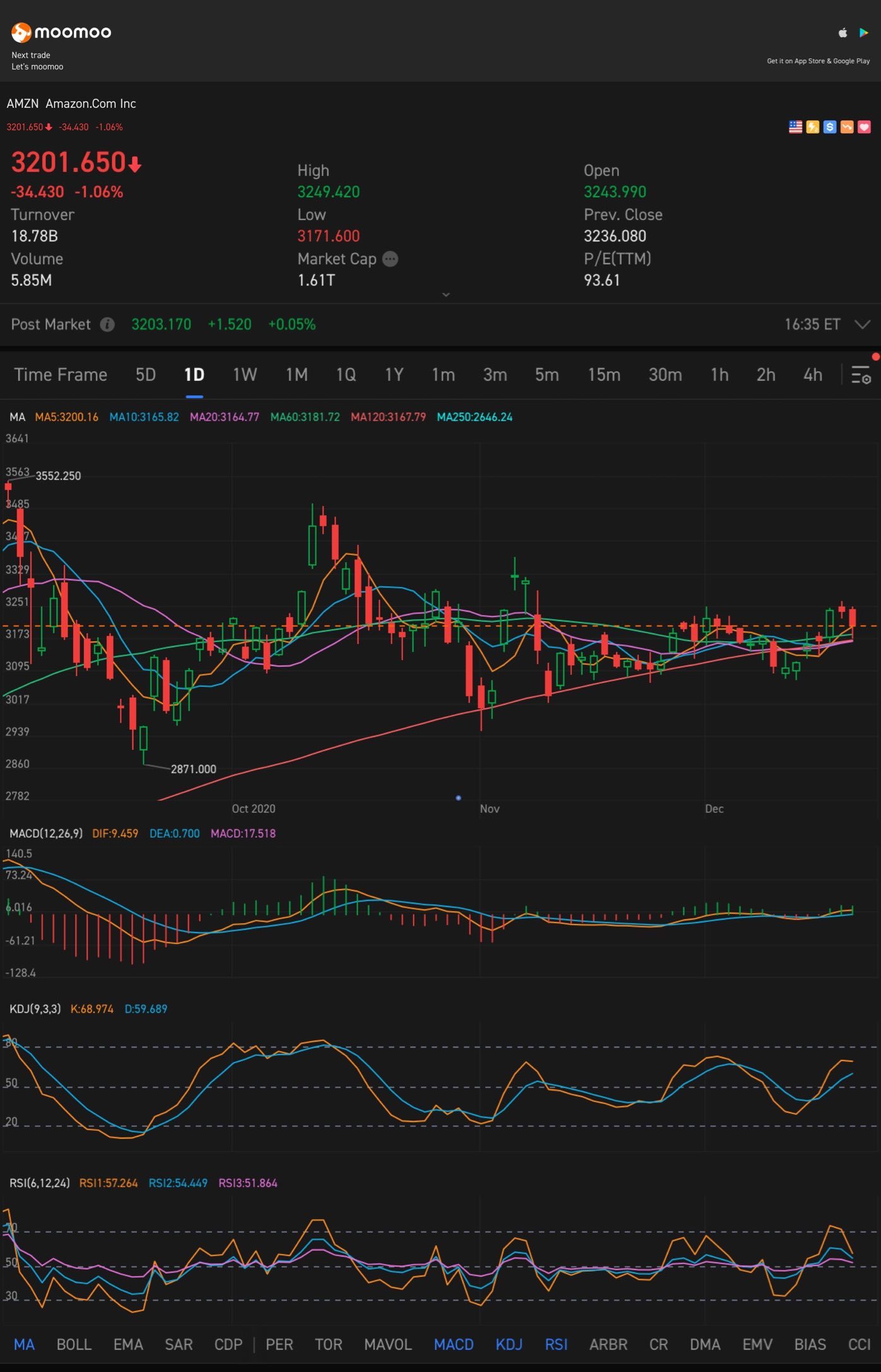
Task: Click the US flag market badge
Action: click(795, 127)
